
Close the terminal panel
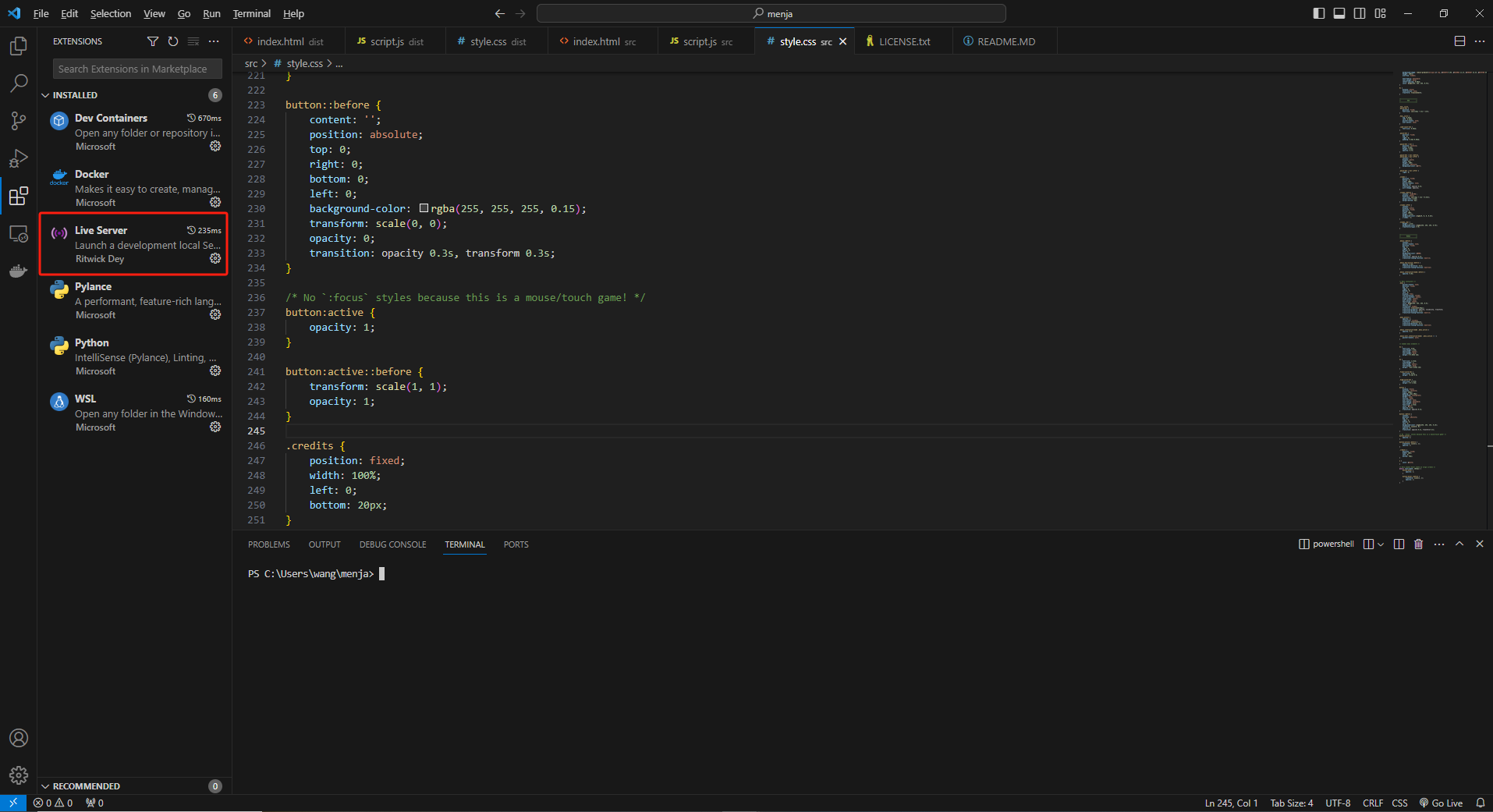(1480, 544)
